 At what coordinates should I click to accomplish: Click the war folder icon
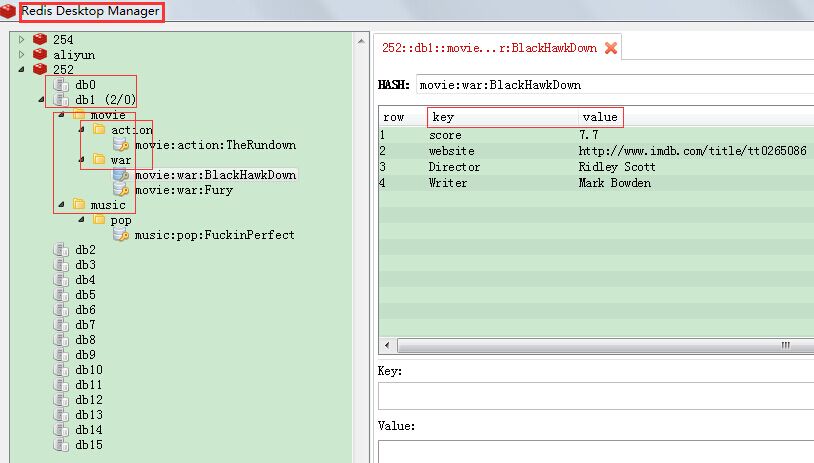99,159
